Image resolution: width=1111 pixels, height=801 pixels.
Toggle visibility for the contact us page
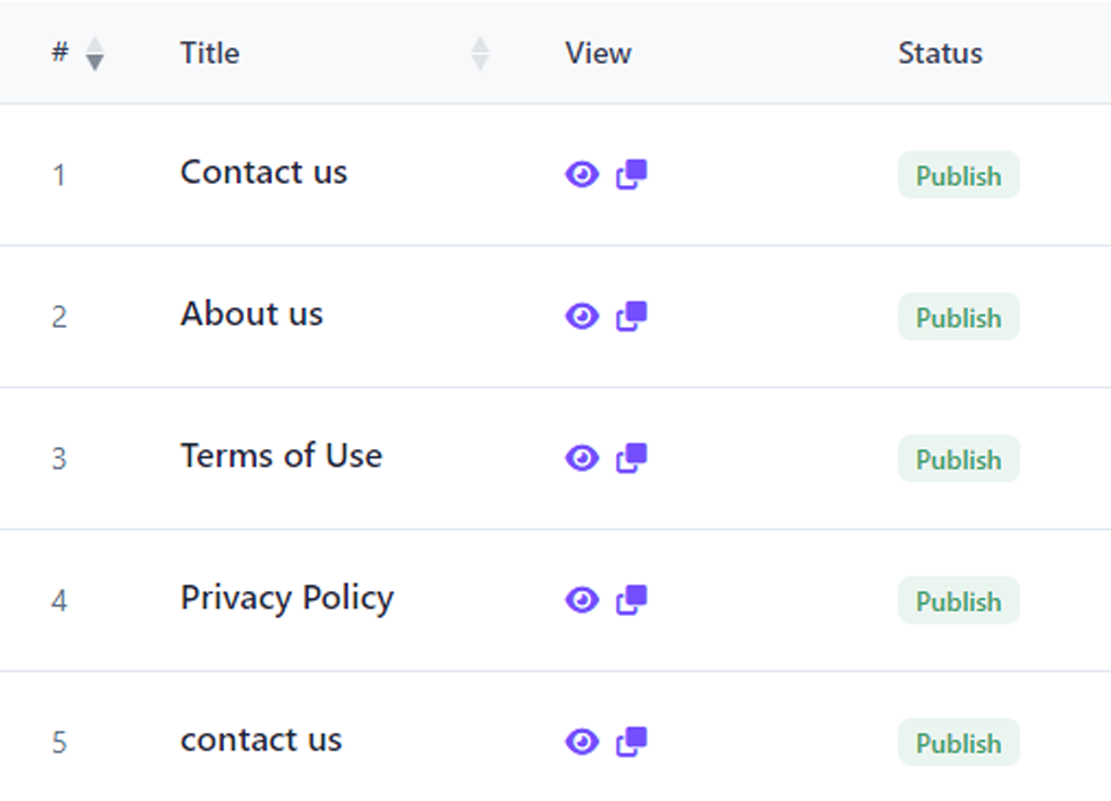pyautogui.click(x=582, y=742)
